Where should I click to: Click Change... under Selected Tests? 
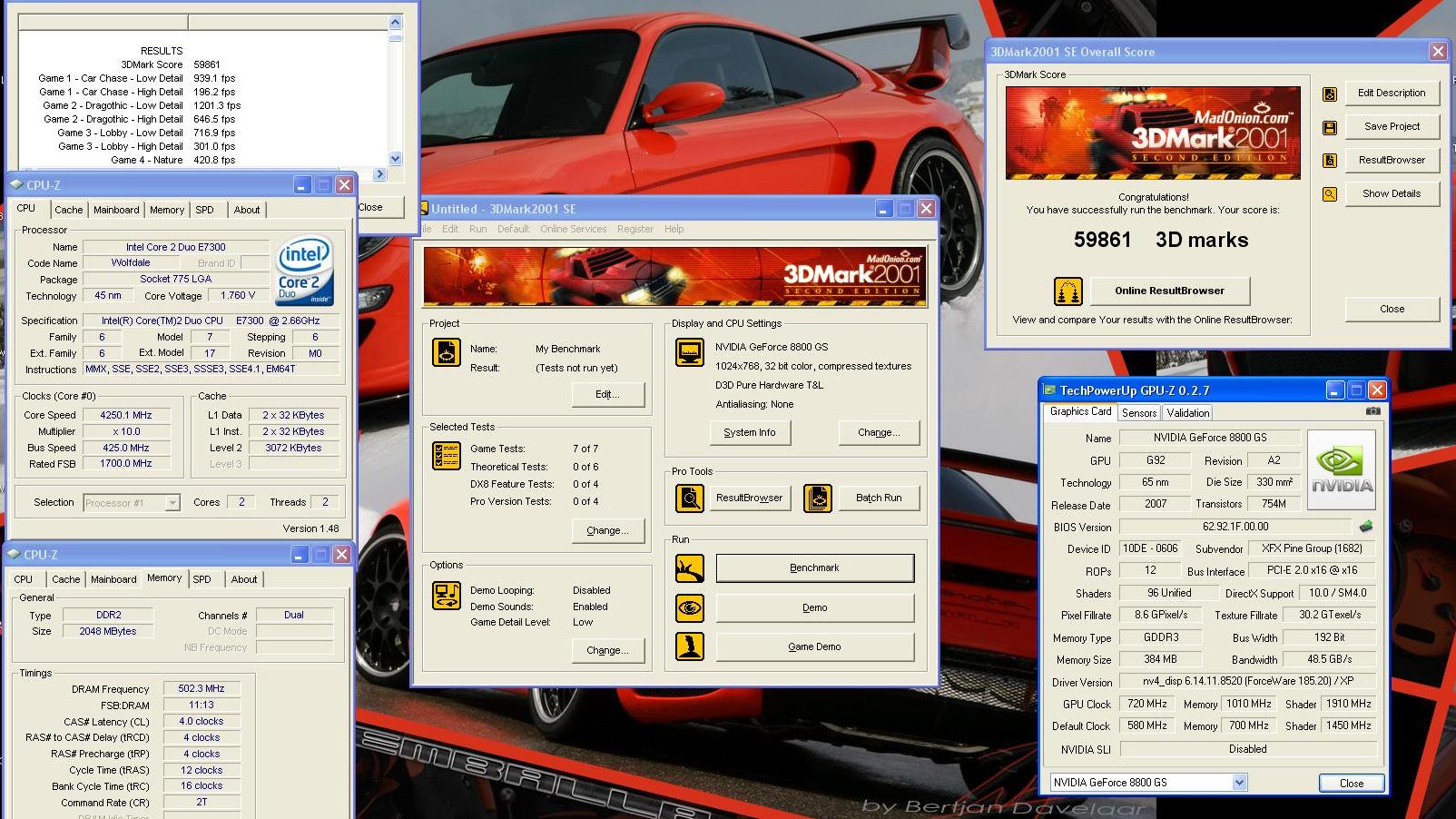tap(607, 531)
